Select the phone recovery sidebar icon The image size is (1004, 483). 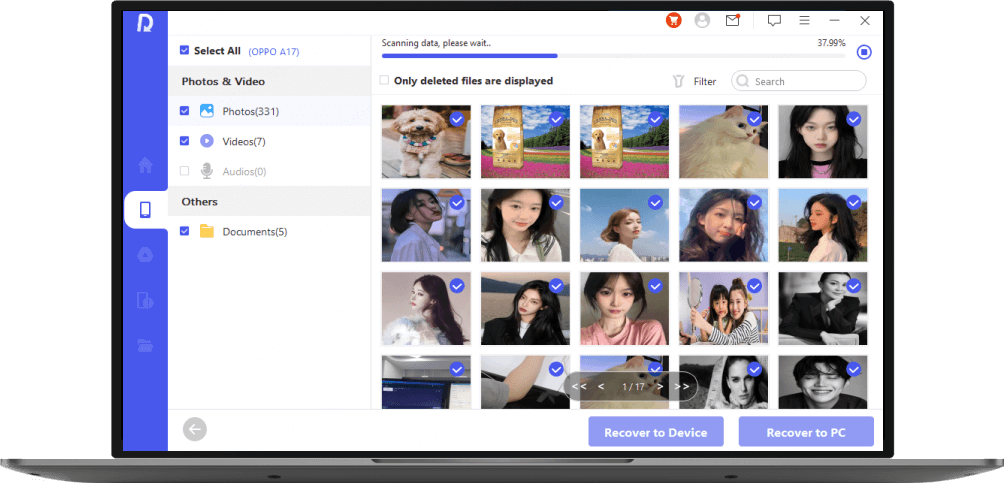pyautogui.click(x=146, y=210)
